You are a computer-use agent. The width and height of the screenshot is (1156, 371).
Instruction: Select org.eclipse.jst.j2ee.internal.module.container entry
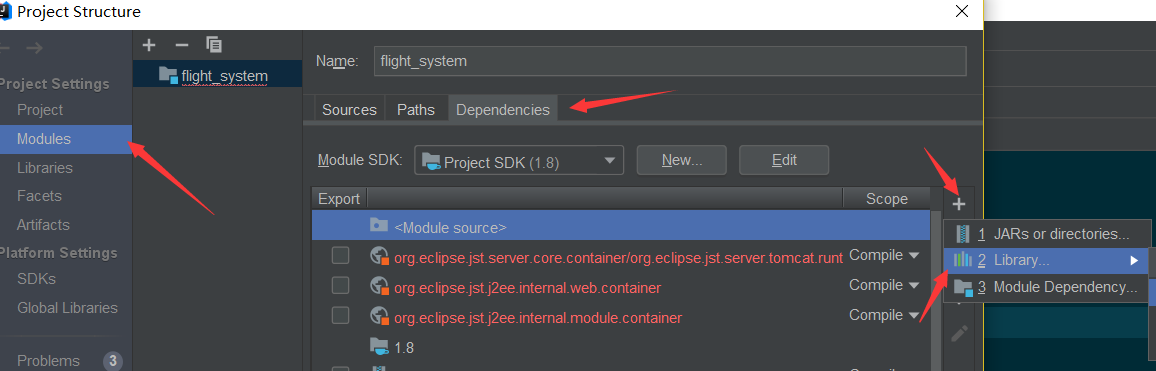(538, 318)
